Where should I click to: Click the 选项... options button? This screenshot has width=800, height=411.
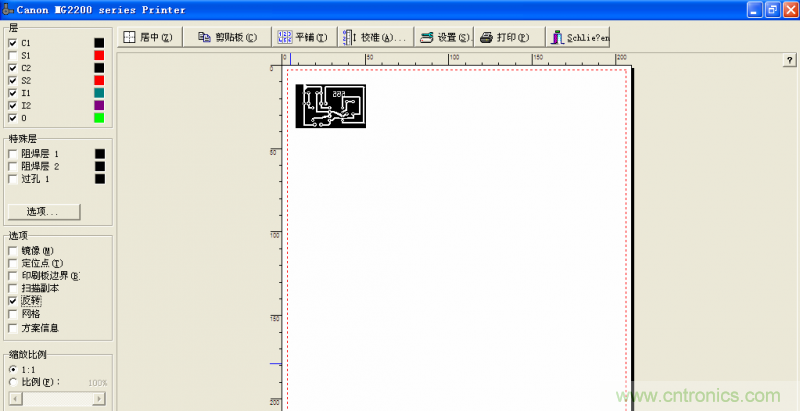[x=43, y=212]
